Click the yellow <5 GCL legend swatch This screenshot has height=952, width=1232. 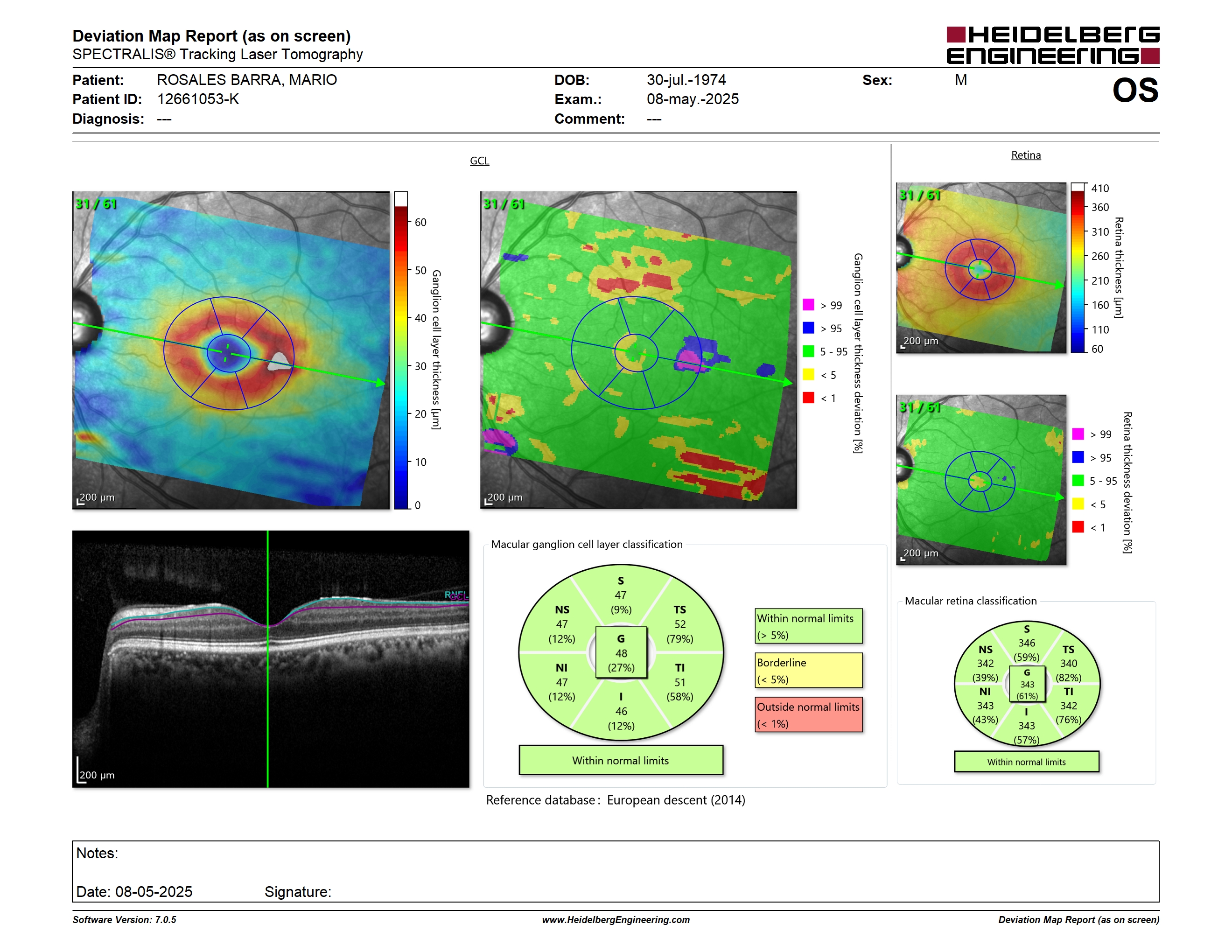pos(808,374)
